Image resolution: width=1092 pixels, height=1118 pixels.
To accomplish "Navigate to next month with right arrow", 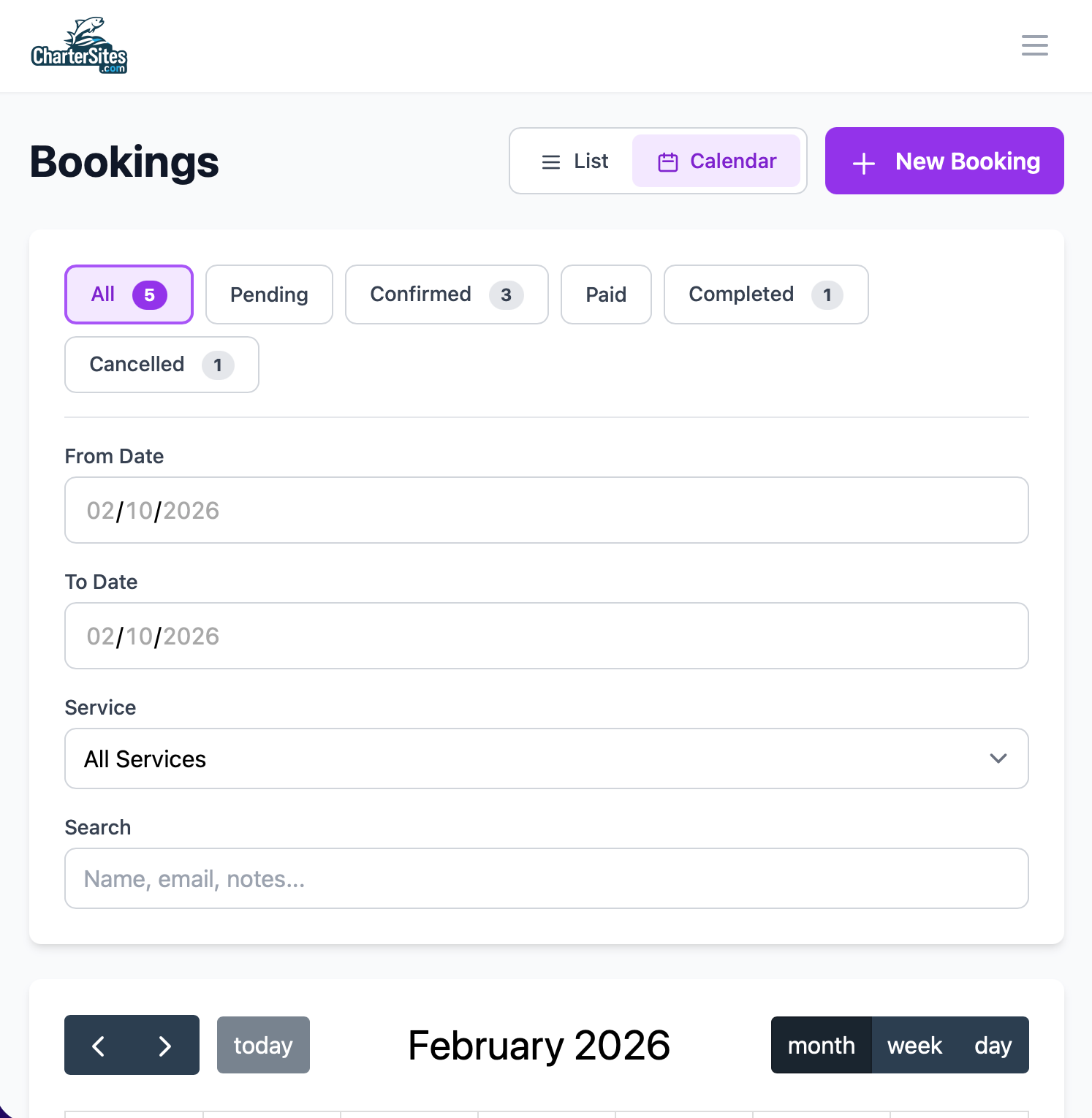I will pyautogui.click(x=164, y=1045).
